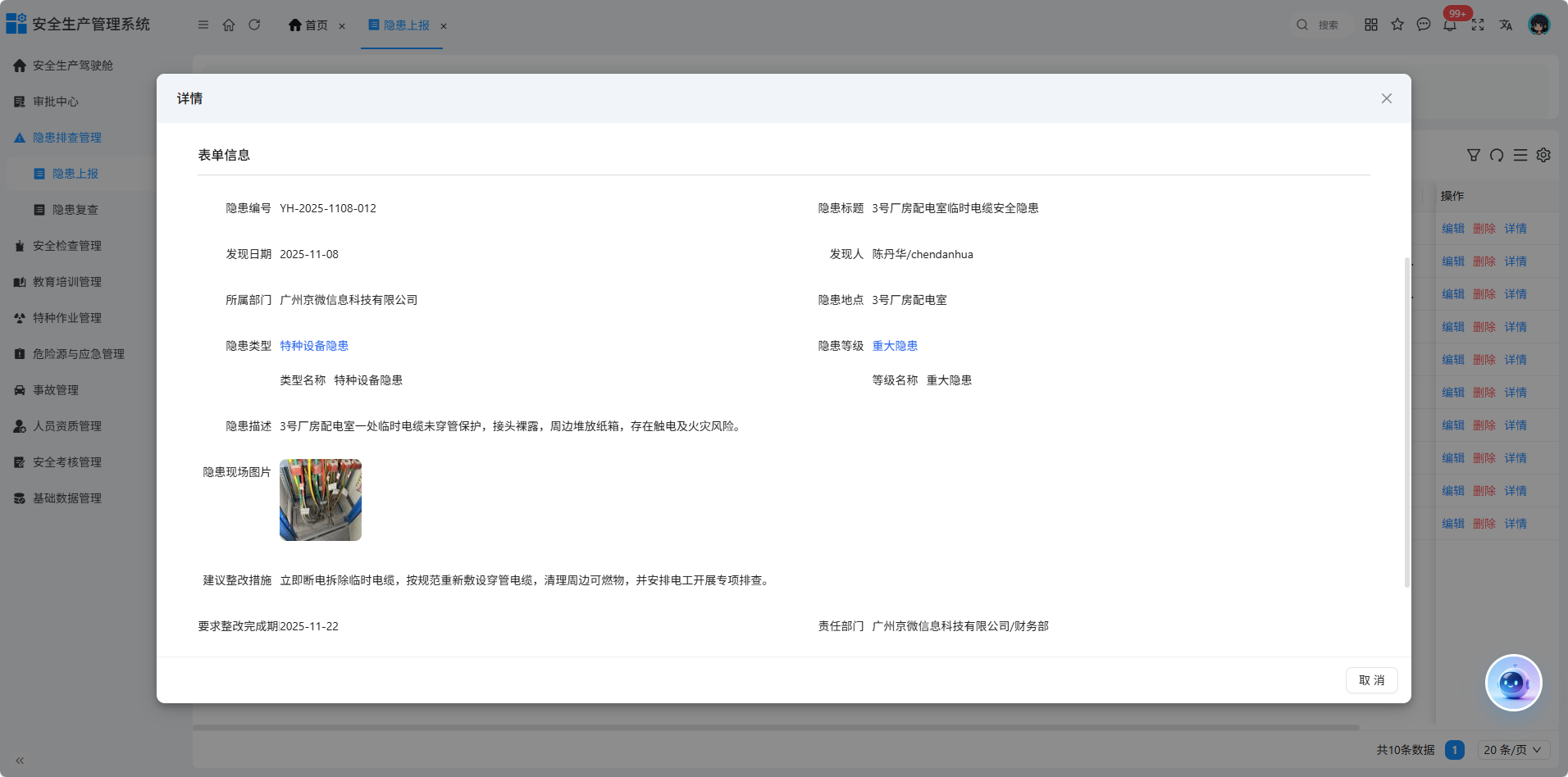The image size is (1568, 777).
Task: Open user avatar menu
Action: [1539, 25]
